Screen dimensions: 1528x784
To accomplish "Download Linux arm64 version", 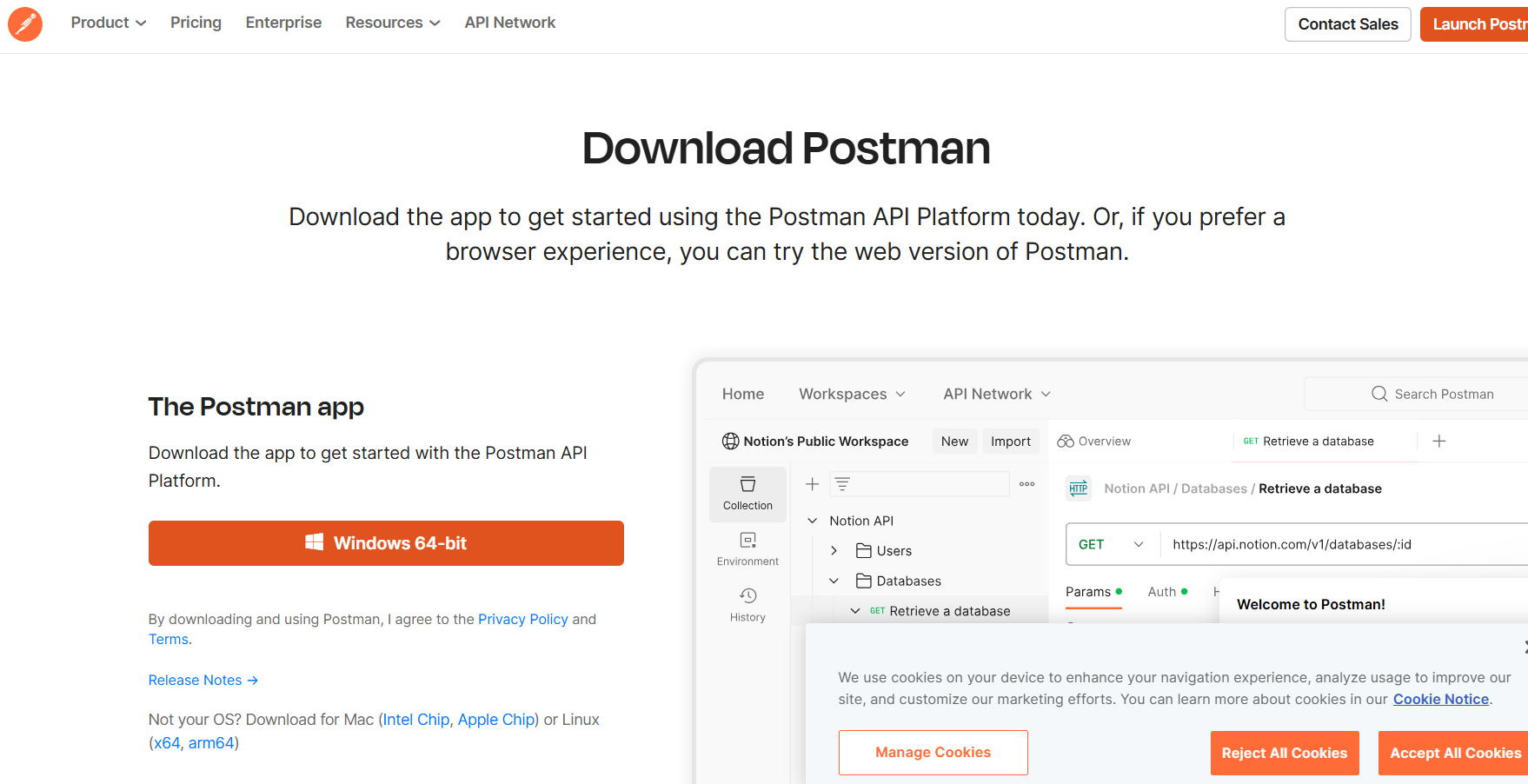I will 211,743.
